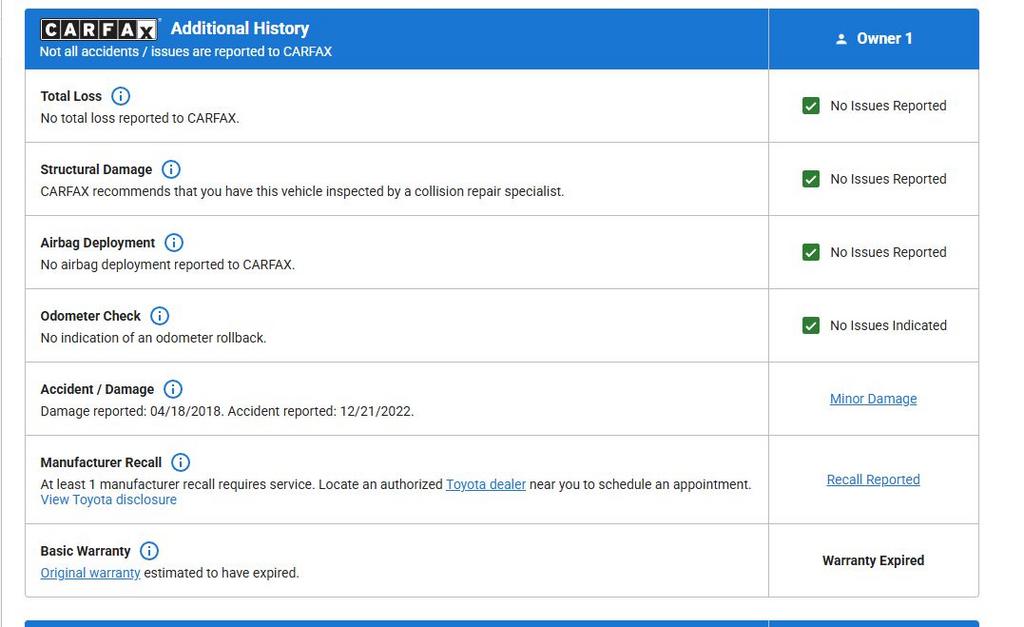The image size is (1024, 627).
Task: Click the Odometer Check green checkbox
Action: pyautogui.click(x=811, y=325)
